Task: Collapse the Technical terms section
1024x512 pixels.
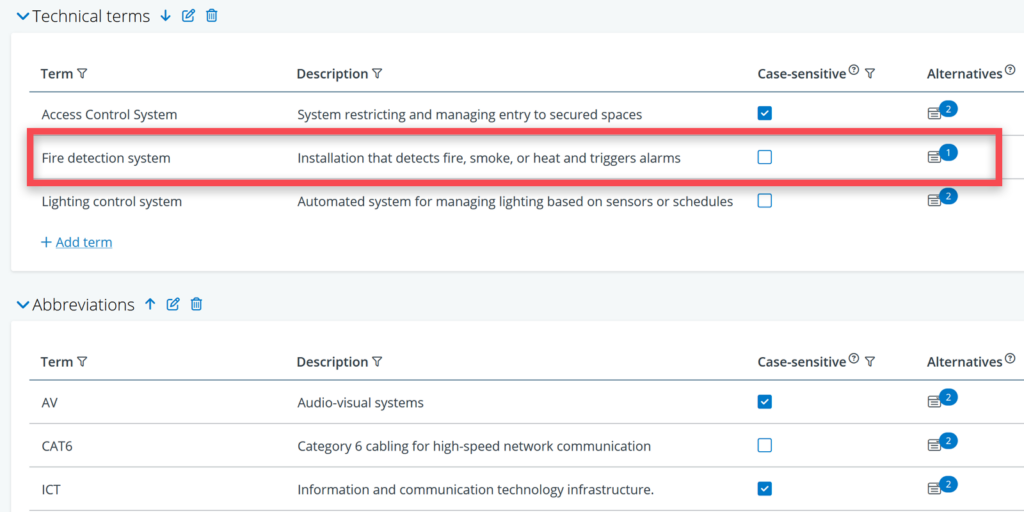Action: [x=22, y=17]
